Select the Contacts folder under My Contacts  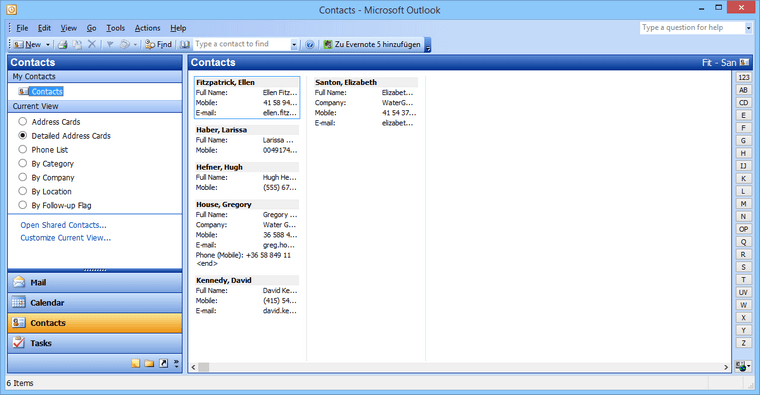pos(47,92)
